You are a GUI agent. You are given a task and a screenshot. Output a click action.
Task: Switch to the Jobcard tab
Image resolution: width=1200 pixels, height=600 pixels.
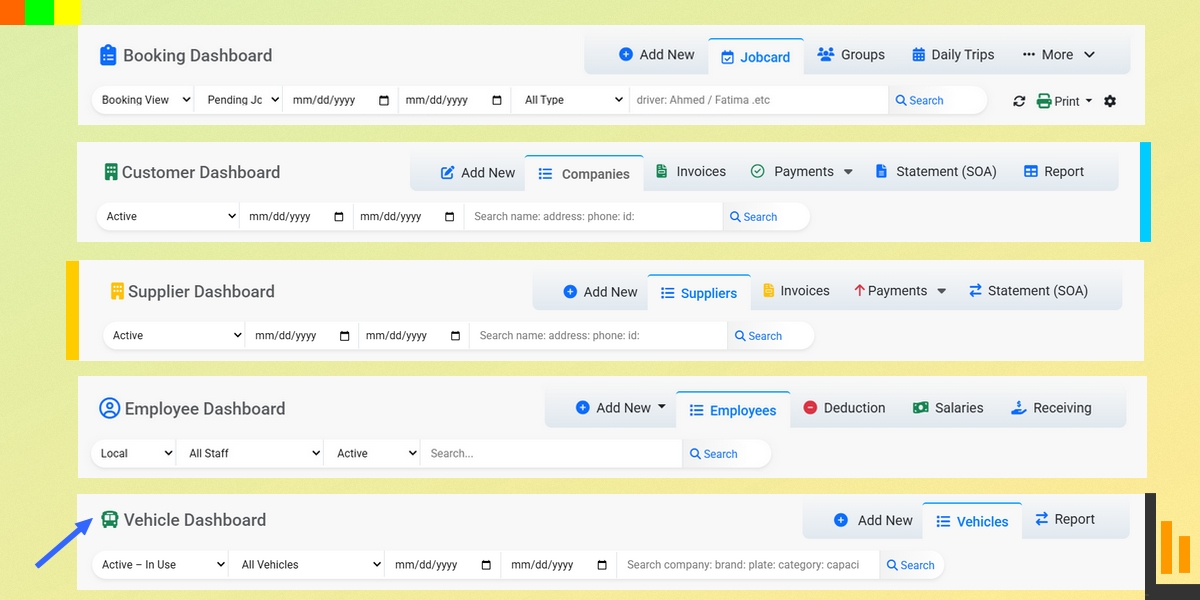[756, 55]
